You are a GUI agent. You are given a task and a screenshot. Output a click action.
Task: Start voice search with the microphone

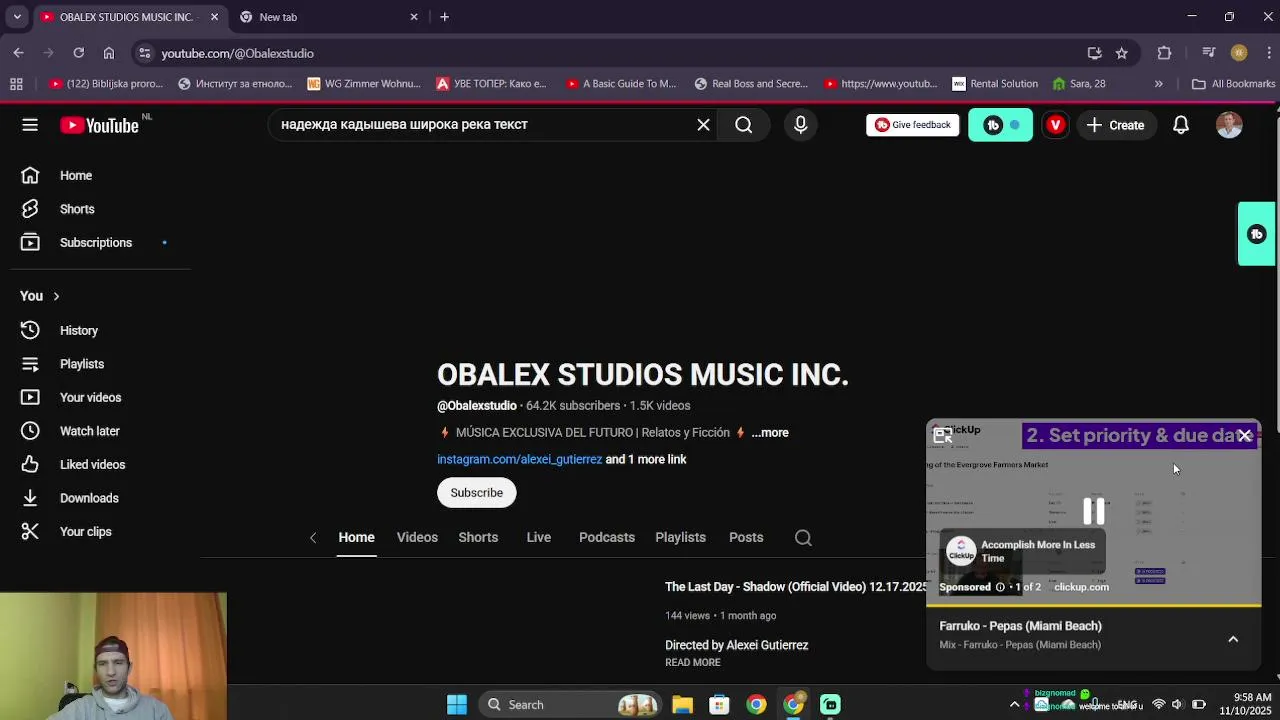[x=800, y=125]
